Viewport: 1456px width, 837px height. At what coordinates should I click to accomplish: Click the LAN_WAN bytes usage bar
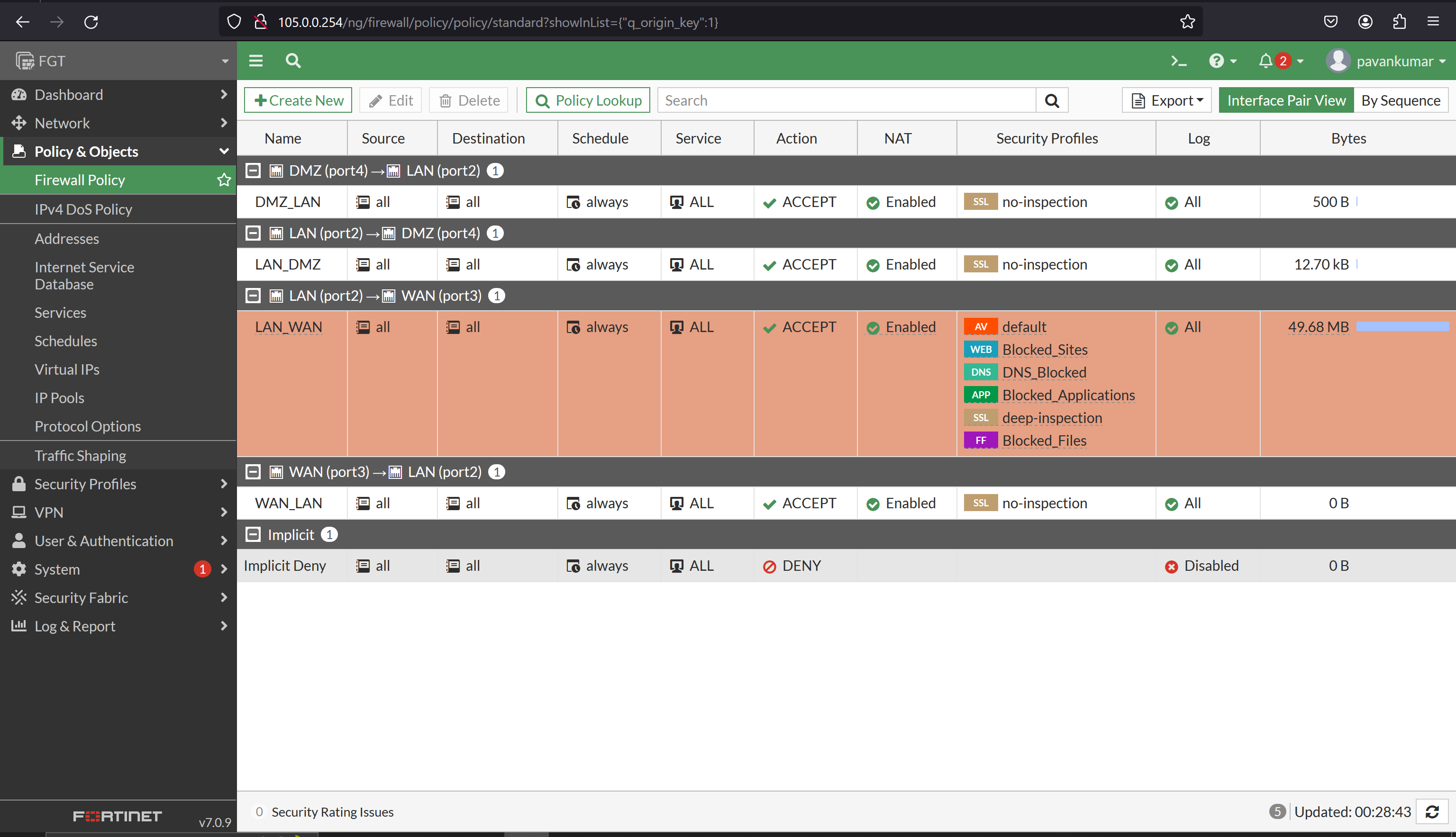[1402, 326]
